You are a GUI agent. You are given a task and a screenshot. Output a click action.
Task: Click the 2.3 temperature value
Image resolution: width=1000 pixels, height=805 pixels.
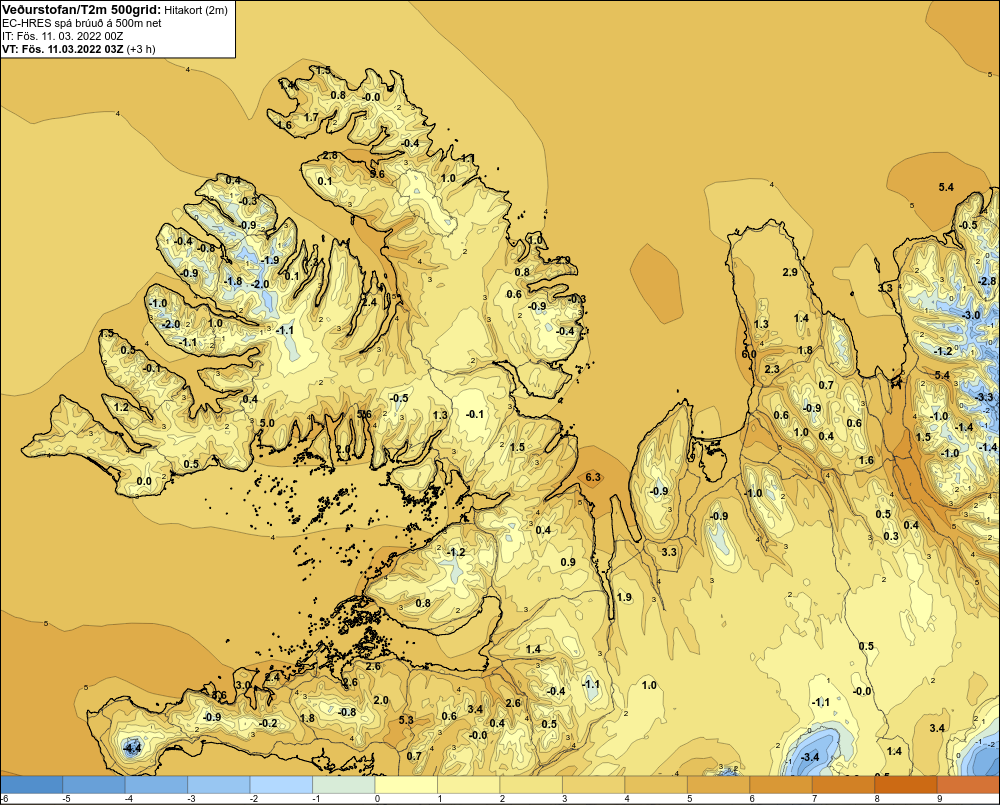[772, 369]
